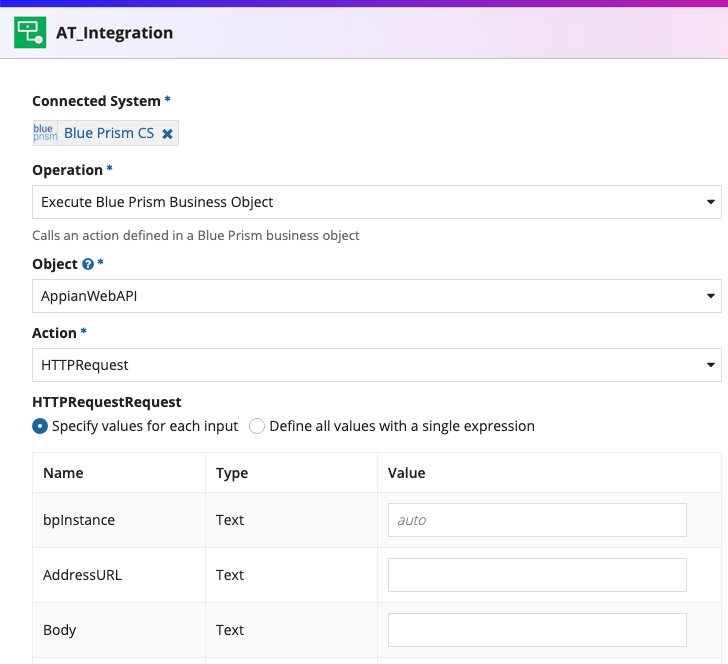Image resolution: width=728 pixels, height=664 pixels.
Task: Open the Action dropdown showing HTTPRequest
Action: (377, 365)
